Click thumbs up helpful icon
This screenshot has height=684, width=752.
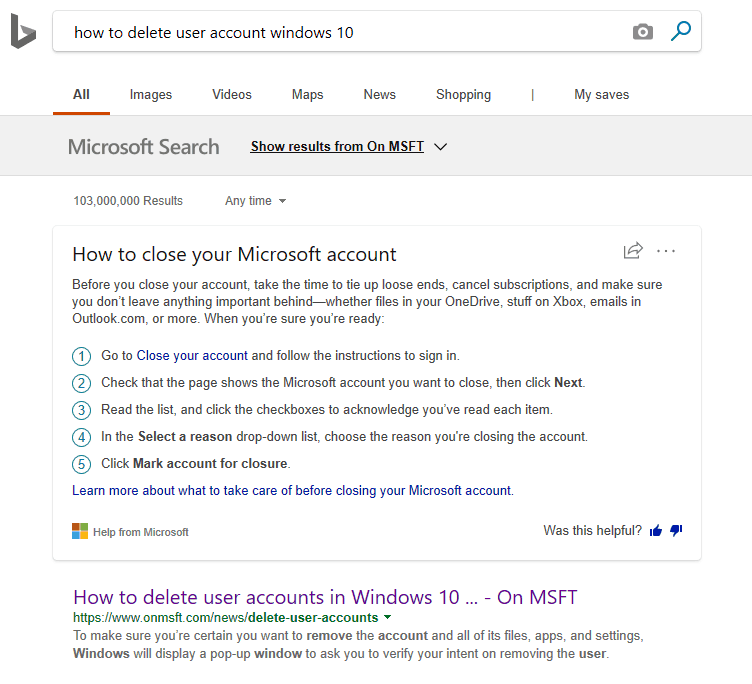pyautogui.click(x=656, y=531)
